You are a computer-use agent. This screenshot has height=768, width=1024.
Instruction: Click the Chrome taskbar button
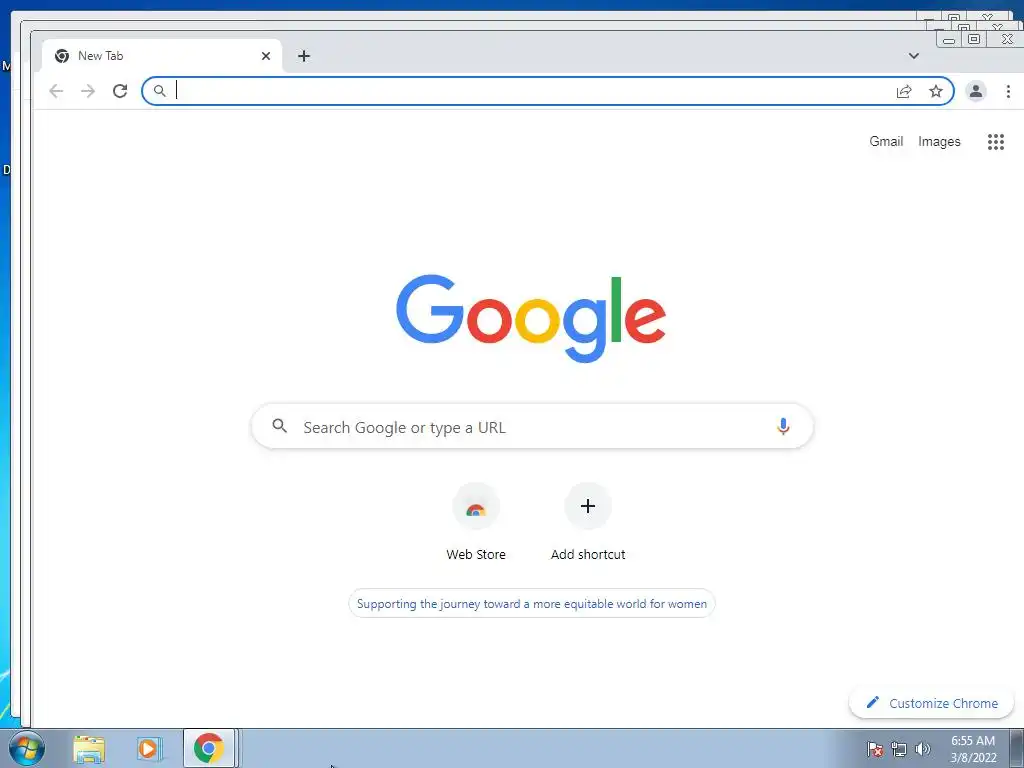point(209,748)
